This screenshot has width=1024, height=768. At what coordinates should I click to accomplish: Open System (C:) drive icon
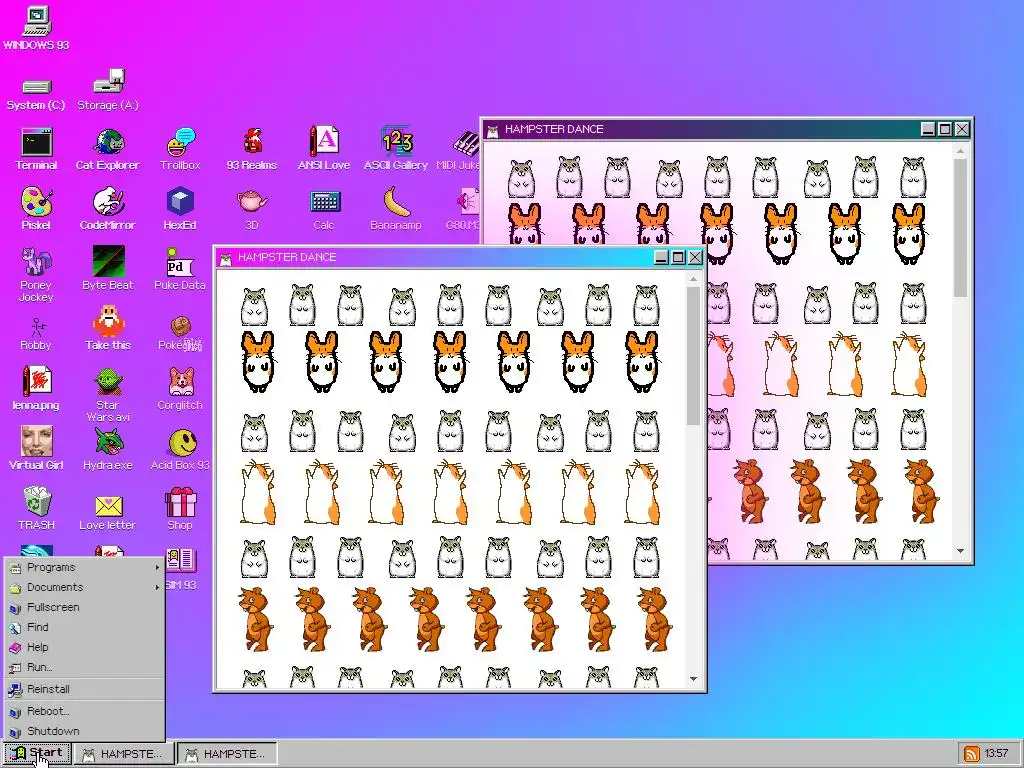click(36, 93)
